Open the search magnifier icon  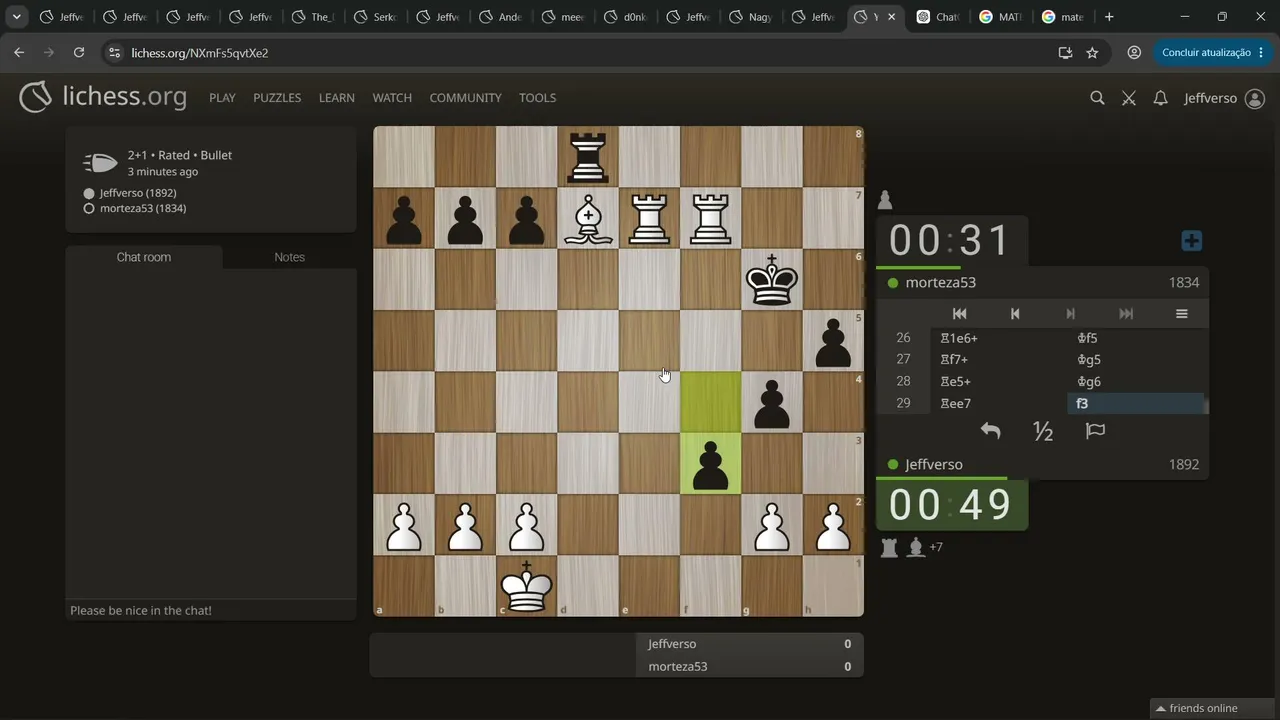[1097, 98]
